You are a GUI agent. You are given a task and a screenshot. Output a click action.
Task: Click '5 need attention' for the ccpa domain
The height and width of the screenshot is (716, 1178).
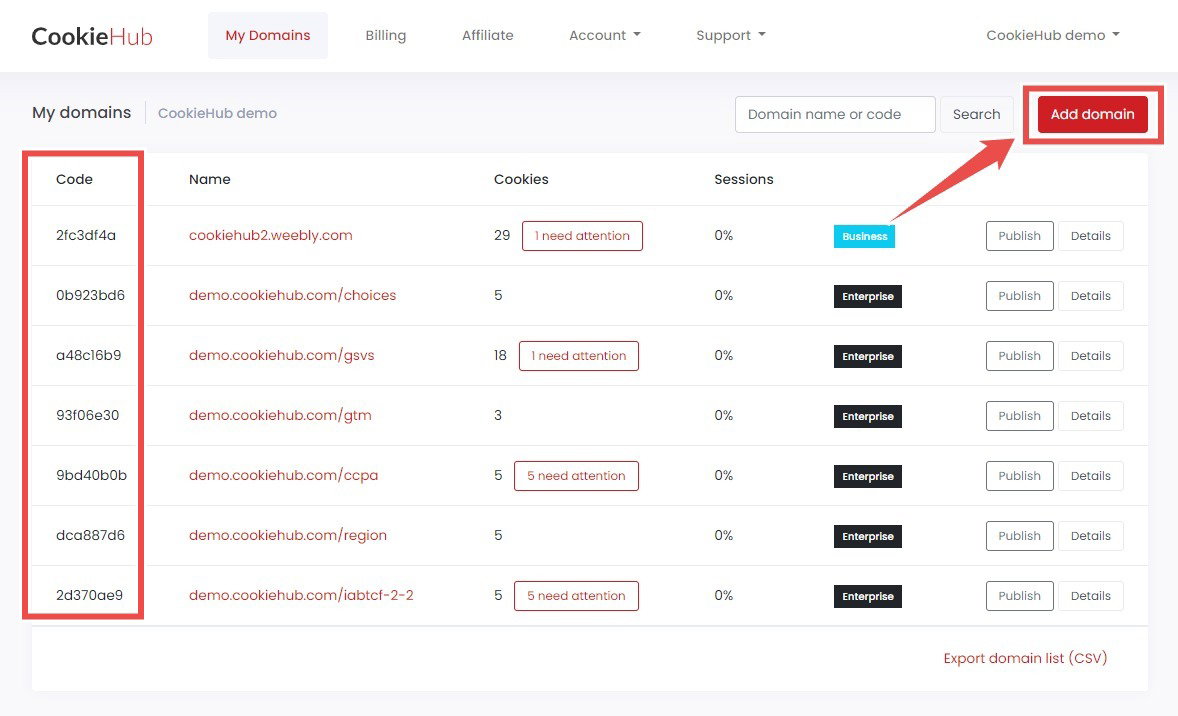576,476
